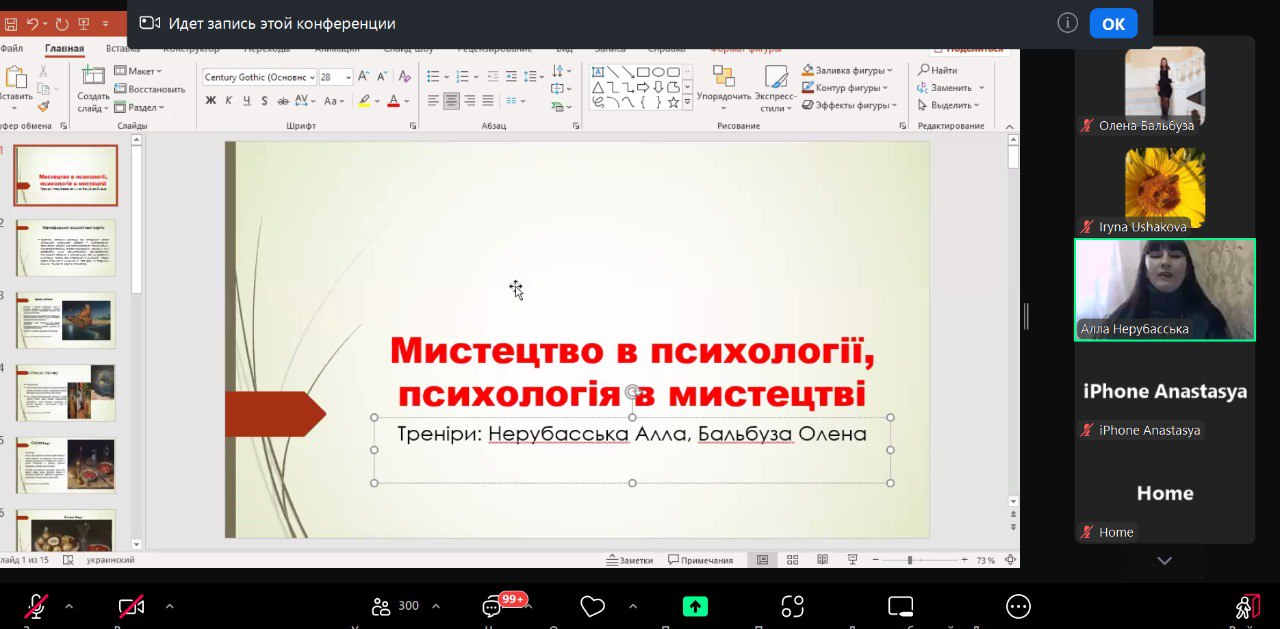Click Восстановить reset slide button
Image resolution: width=1280 pixels, height=629 pixels.
point(149,89)
